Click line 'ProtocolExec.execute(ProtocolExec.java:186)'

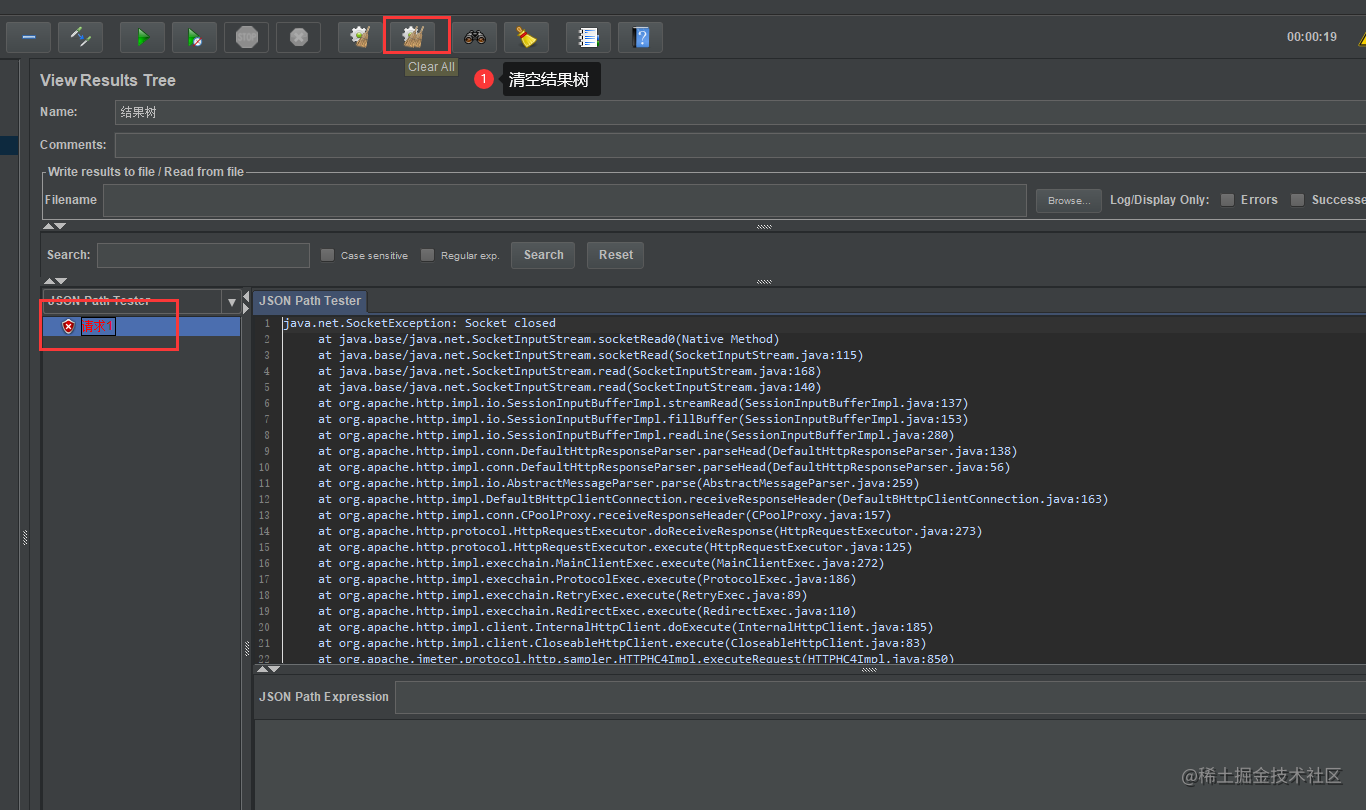pyautogui.click(x=587, y=579)
